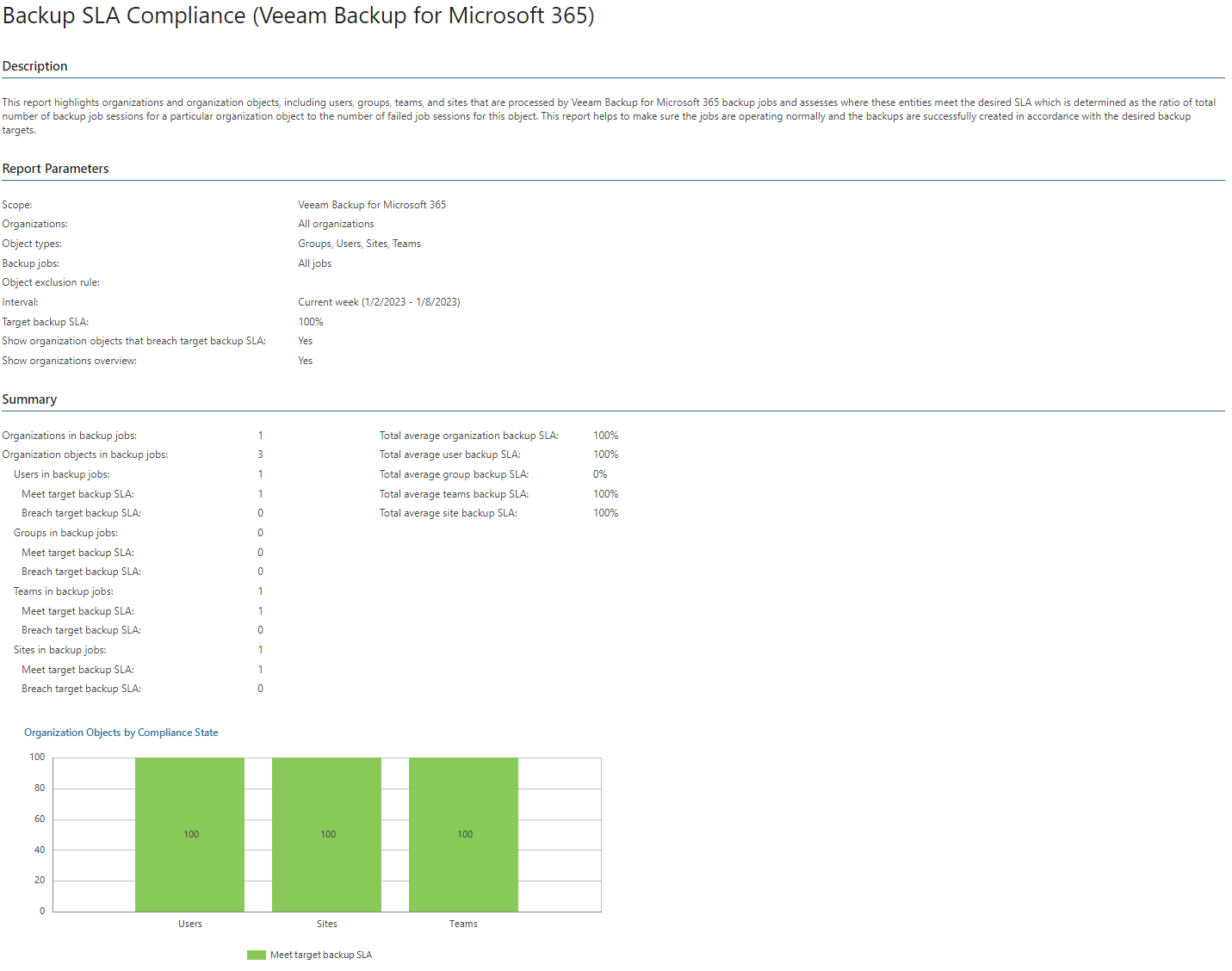Click Yes value beside 'Show organizations overview'
1232x971 pixels.
[x=305, y=361]
